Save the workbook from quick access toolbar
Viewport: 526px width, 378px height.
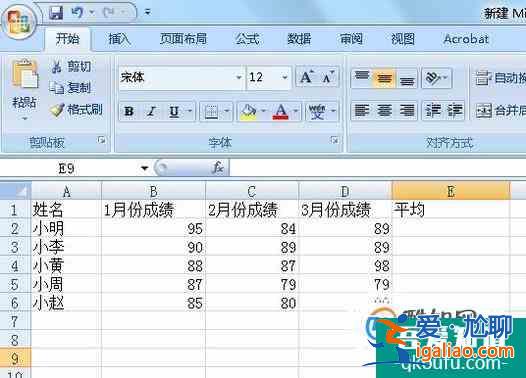pos(56,13)
